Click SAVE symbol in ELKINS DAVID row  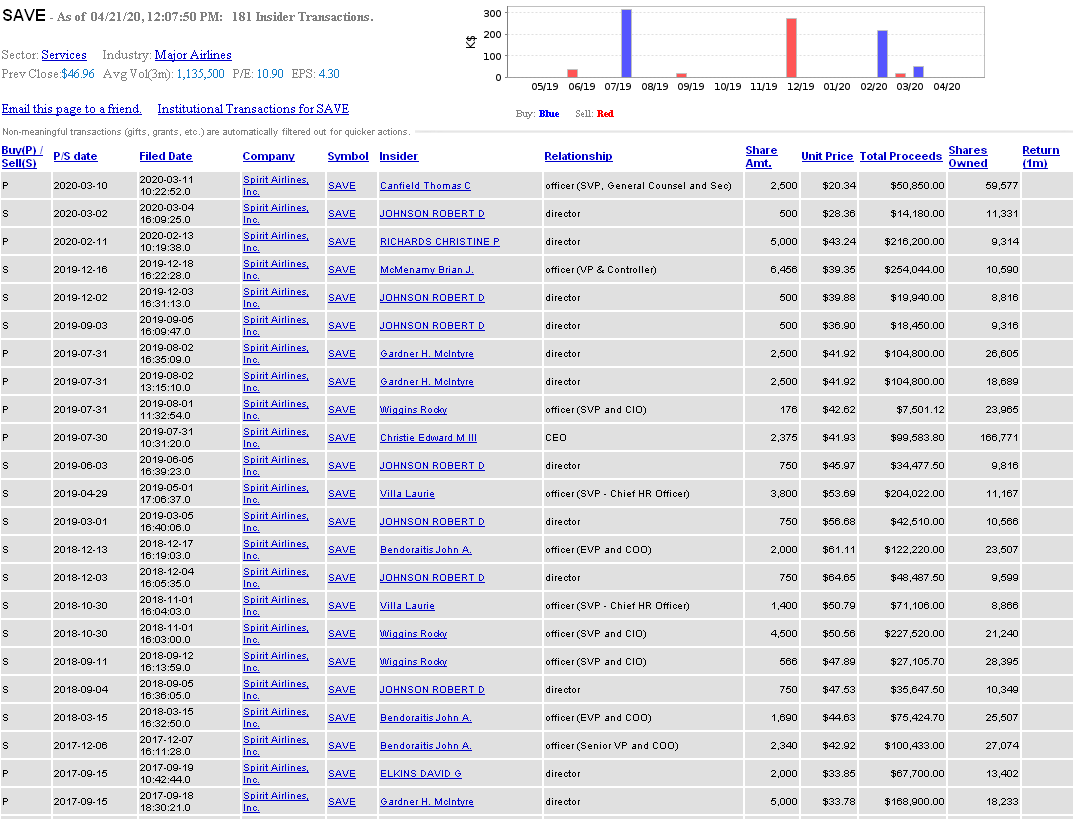coord(341,774)
